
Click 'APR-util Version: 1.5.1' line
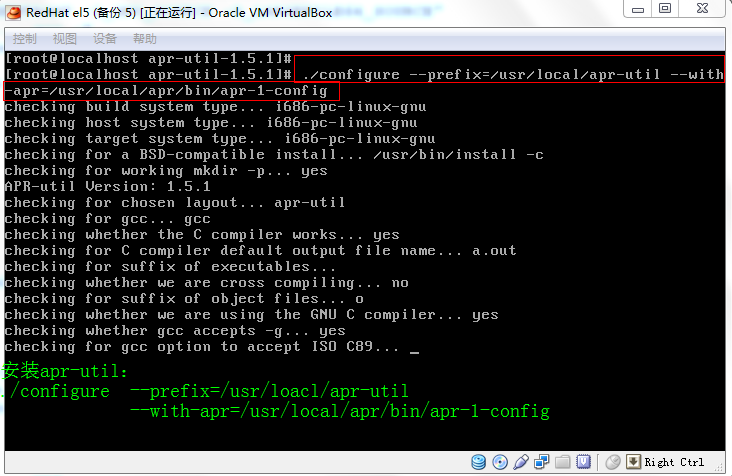click(107, 187)
